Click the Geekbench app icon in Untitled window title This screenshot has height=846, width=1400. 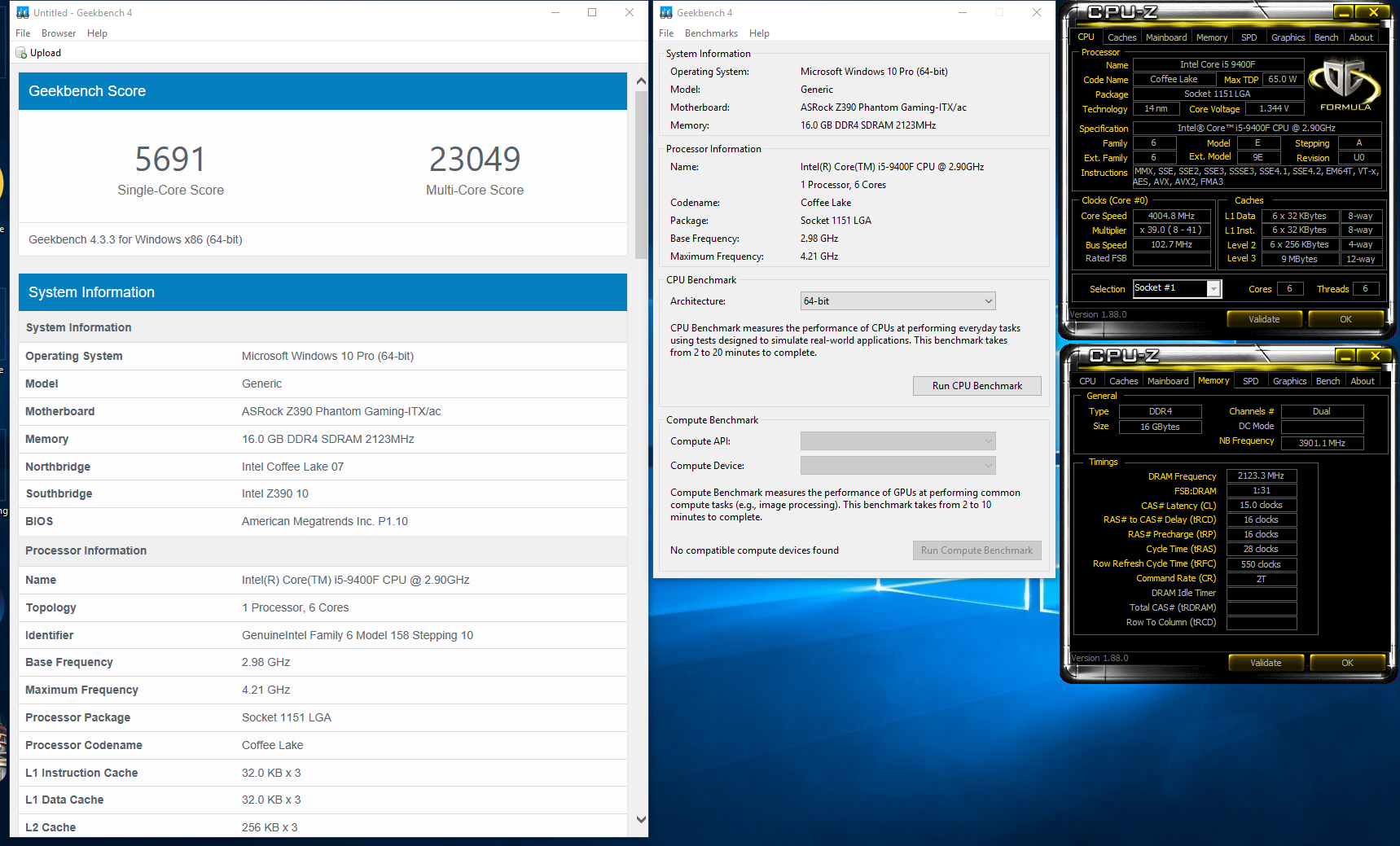23,12
